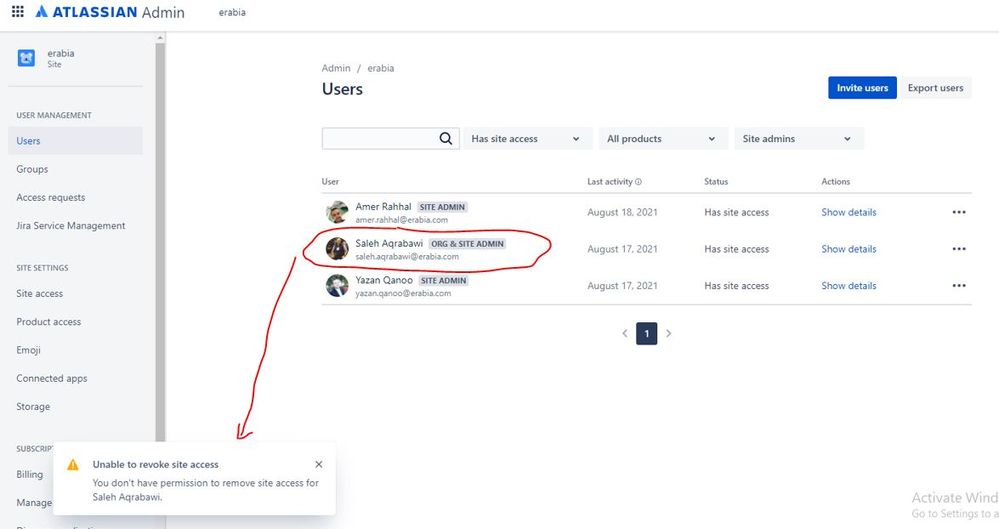Viewport: 999px width, 529px height.
Task: Expand the Site admins filter
Action: pos(799,139)
